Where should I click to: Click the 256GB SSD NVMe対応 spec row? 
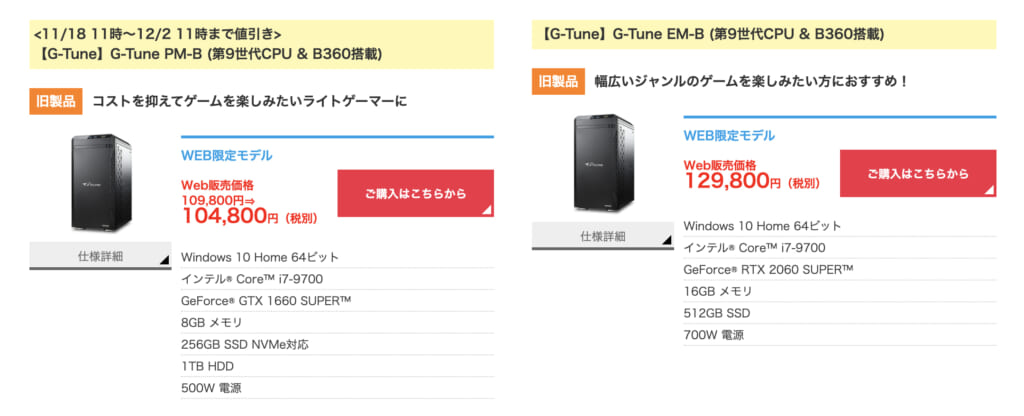click(337, 344)
